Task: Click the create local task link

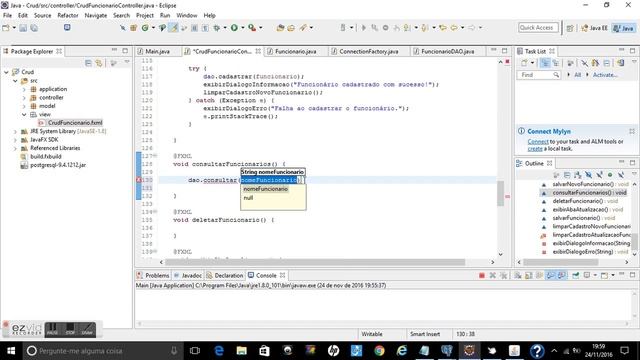Action: [535, 149]
